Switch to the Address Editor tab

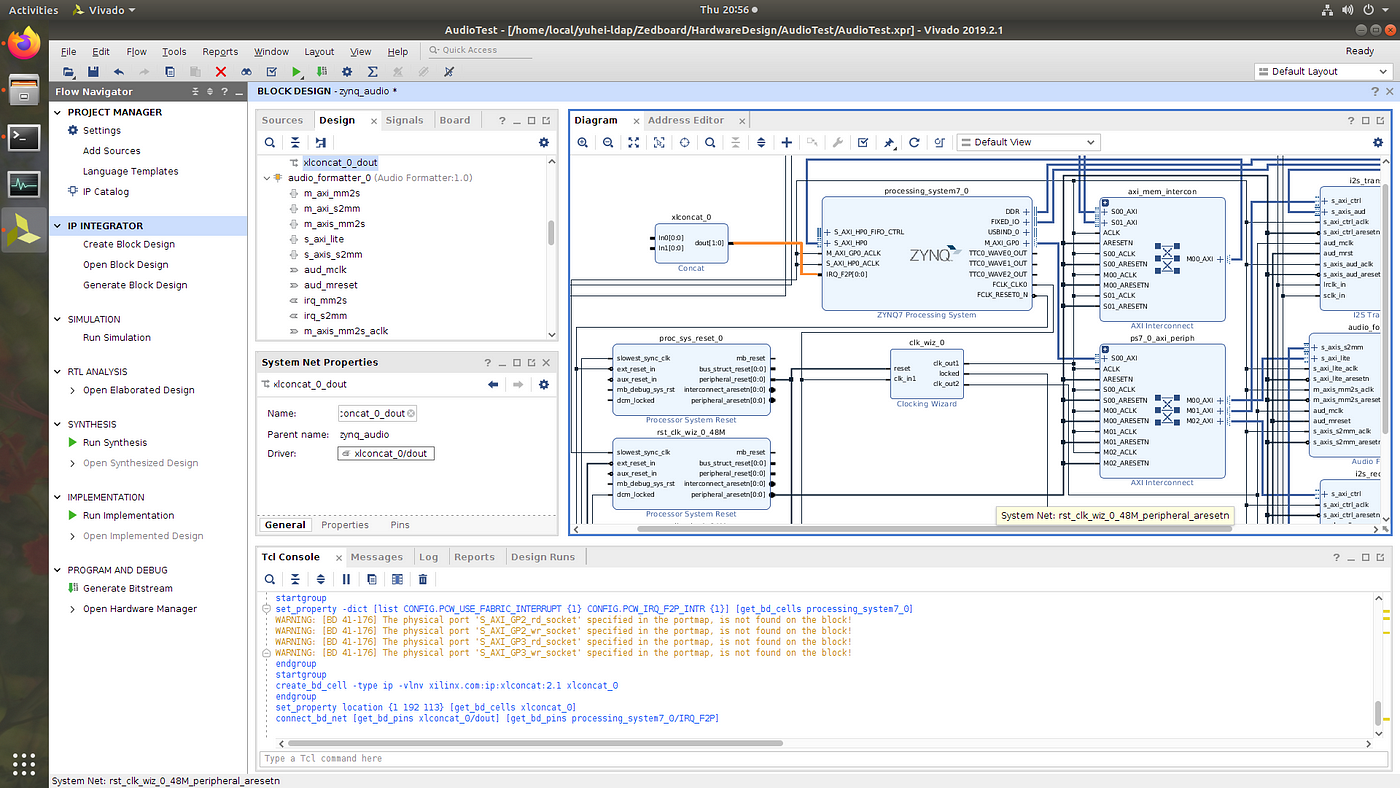686,120
